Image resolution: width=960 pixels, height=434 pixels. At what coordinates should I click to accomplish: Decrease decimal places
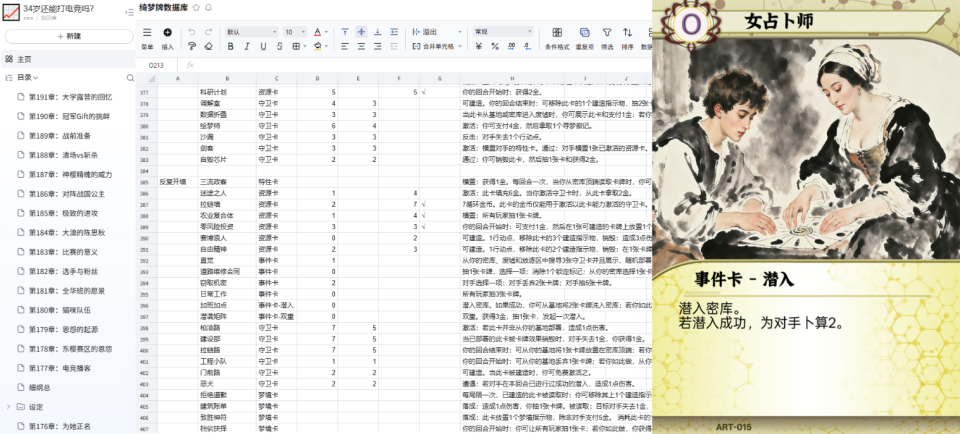(x=527, y=46)
